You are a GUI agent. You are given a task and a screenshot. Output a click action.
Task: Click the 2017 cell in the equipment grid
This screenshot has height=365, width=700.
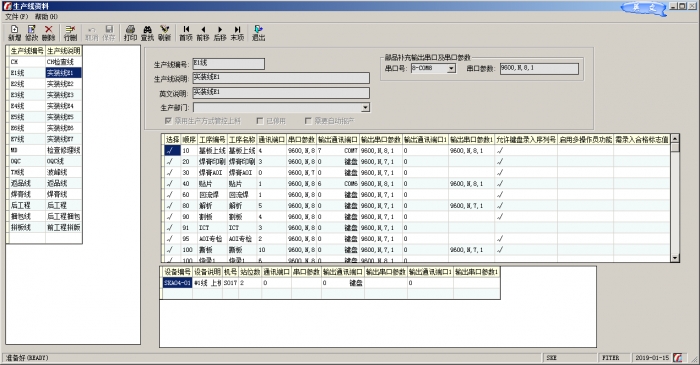pos(230,283)
